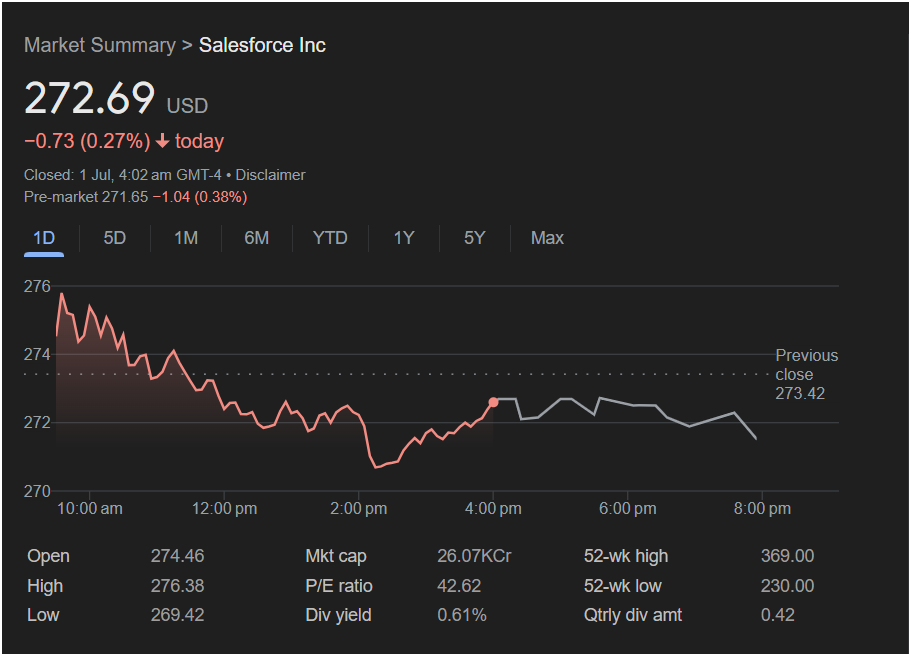This screenshot has height=656, width=911.
Task: View the 5Y chart range
Action: [474, 238]
